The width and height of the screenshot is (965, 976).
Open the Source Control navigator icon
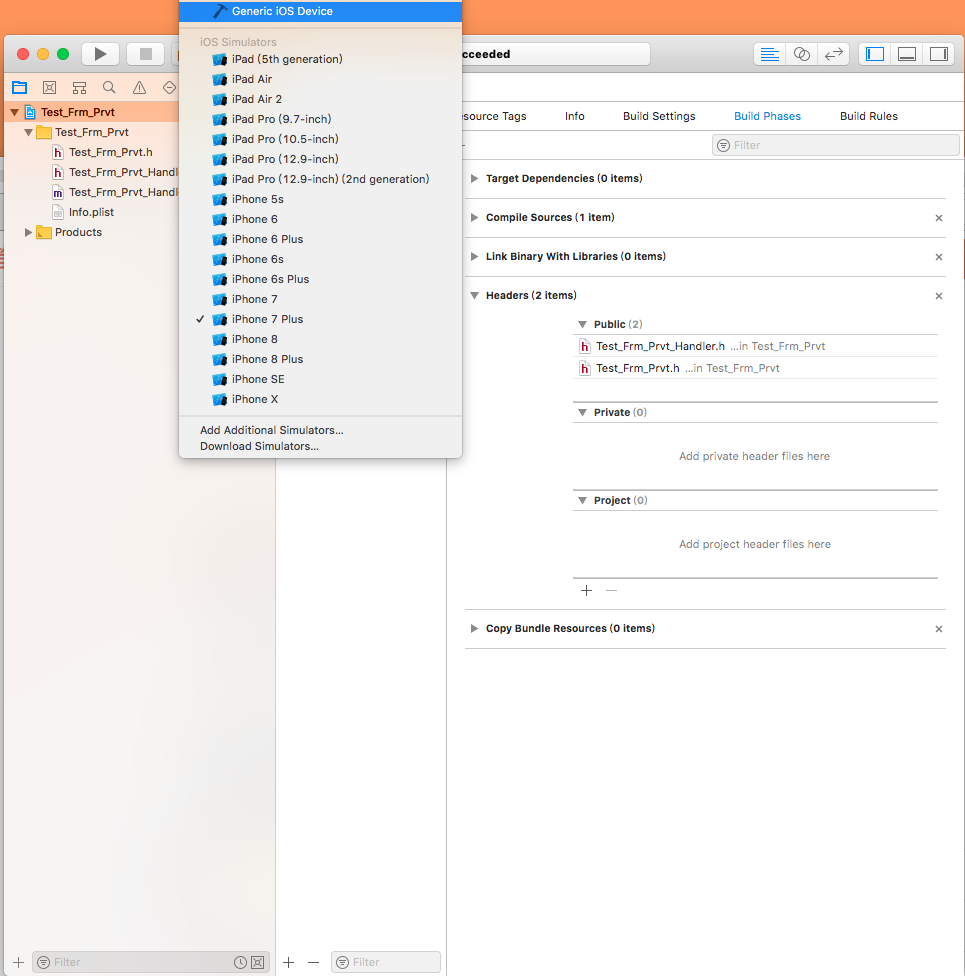[x=49, y=87]
